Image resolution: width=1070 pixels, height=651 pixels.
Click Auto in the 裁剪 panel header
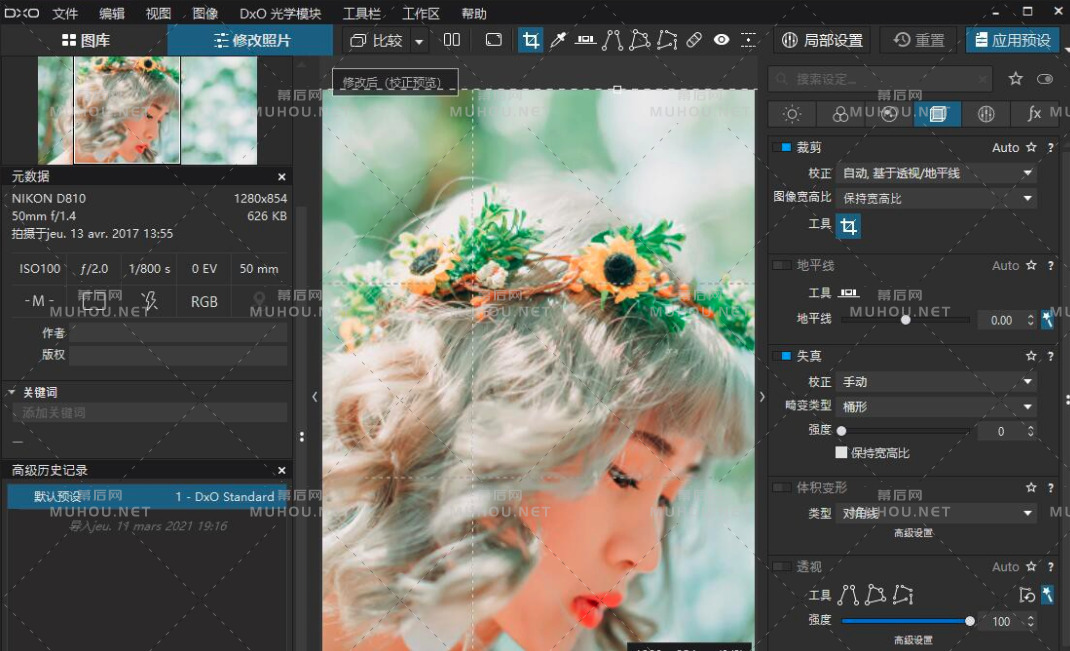tap(1005, 147)
